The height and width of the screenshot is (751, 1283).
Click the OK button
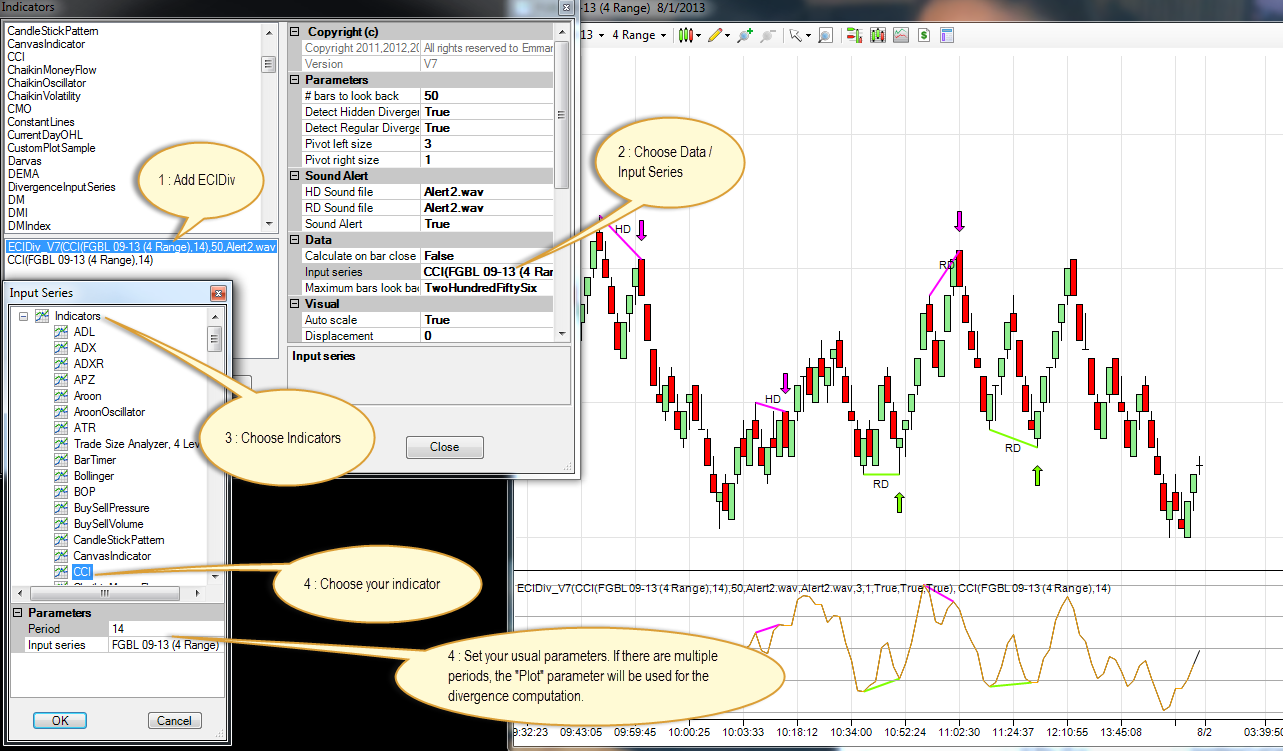click(x=59, y=720)
